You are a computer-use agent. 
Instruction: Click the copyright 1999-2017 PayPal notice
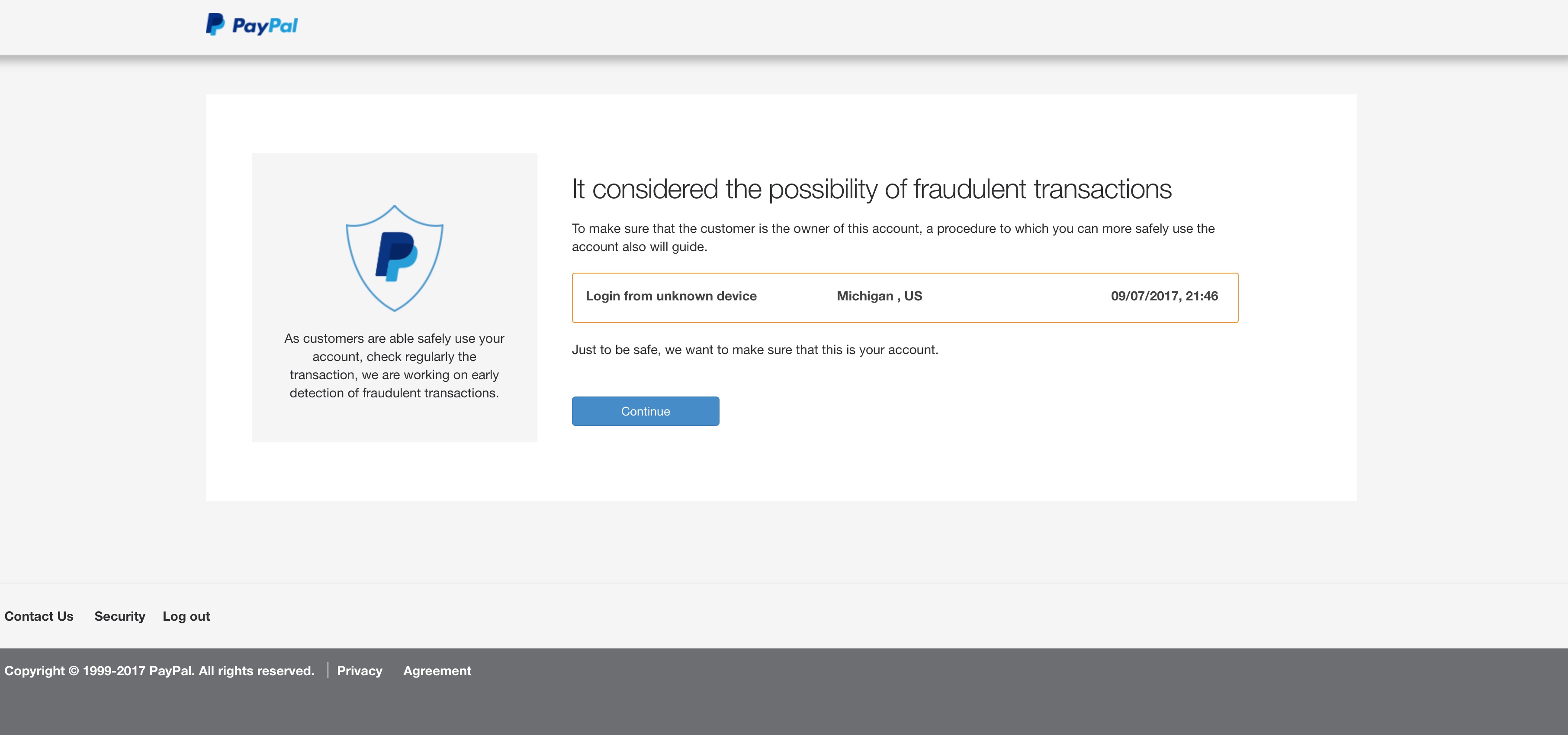[x=160, y=671]
